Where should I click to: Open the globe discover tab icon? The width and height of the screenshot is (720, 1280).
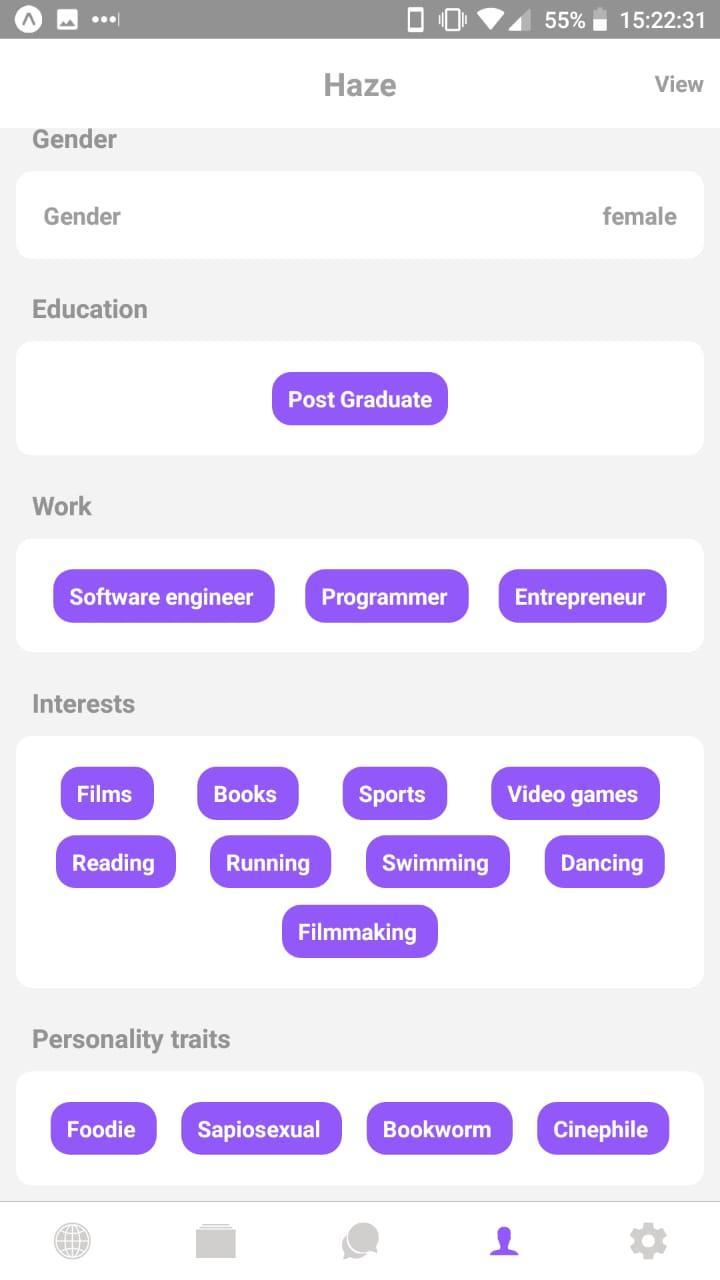click(72, 1241)
